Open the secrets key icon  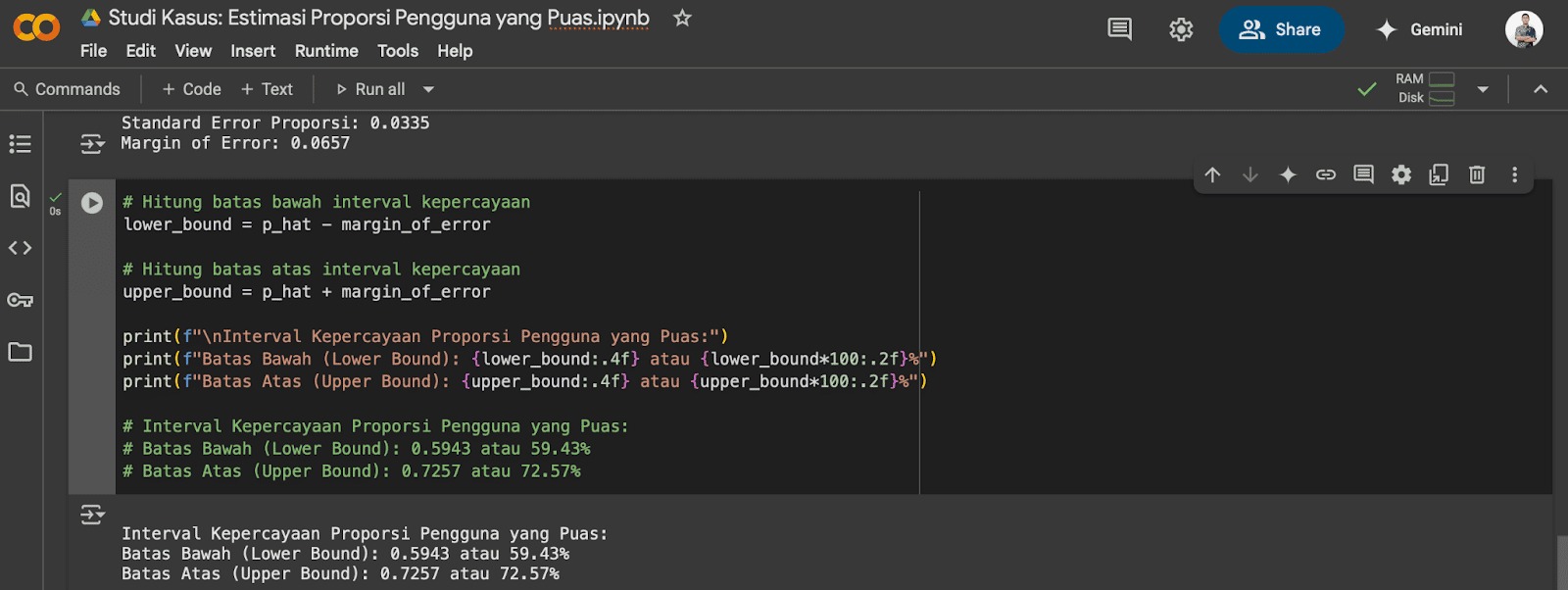(x=21, y=300)
